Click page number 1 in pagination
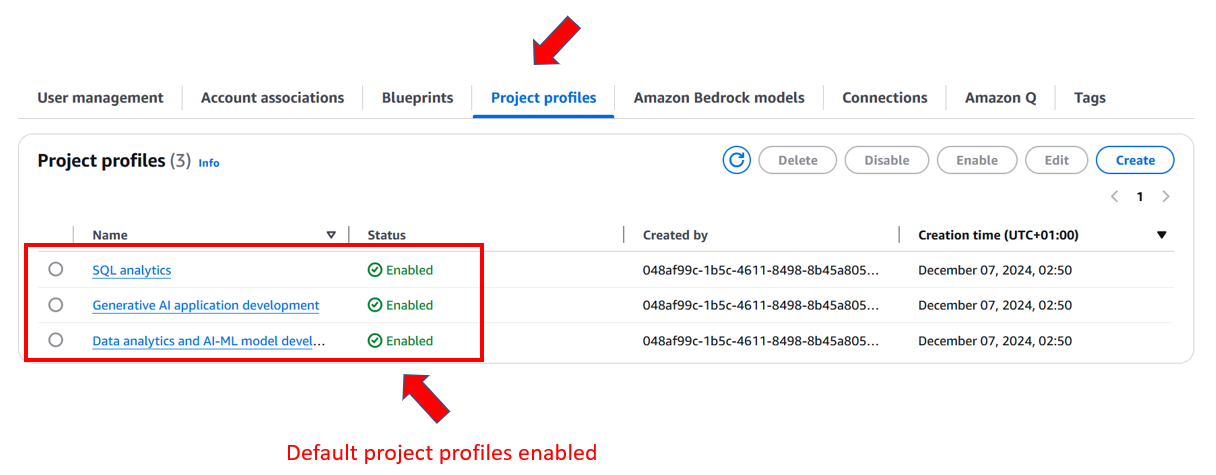 [1139, 197]
